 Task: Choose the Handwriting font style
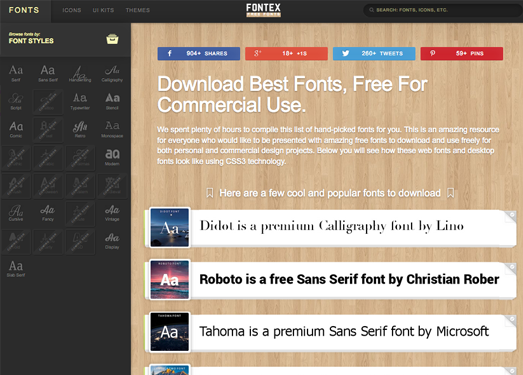click(x=80, y=73)
